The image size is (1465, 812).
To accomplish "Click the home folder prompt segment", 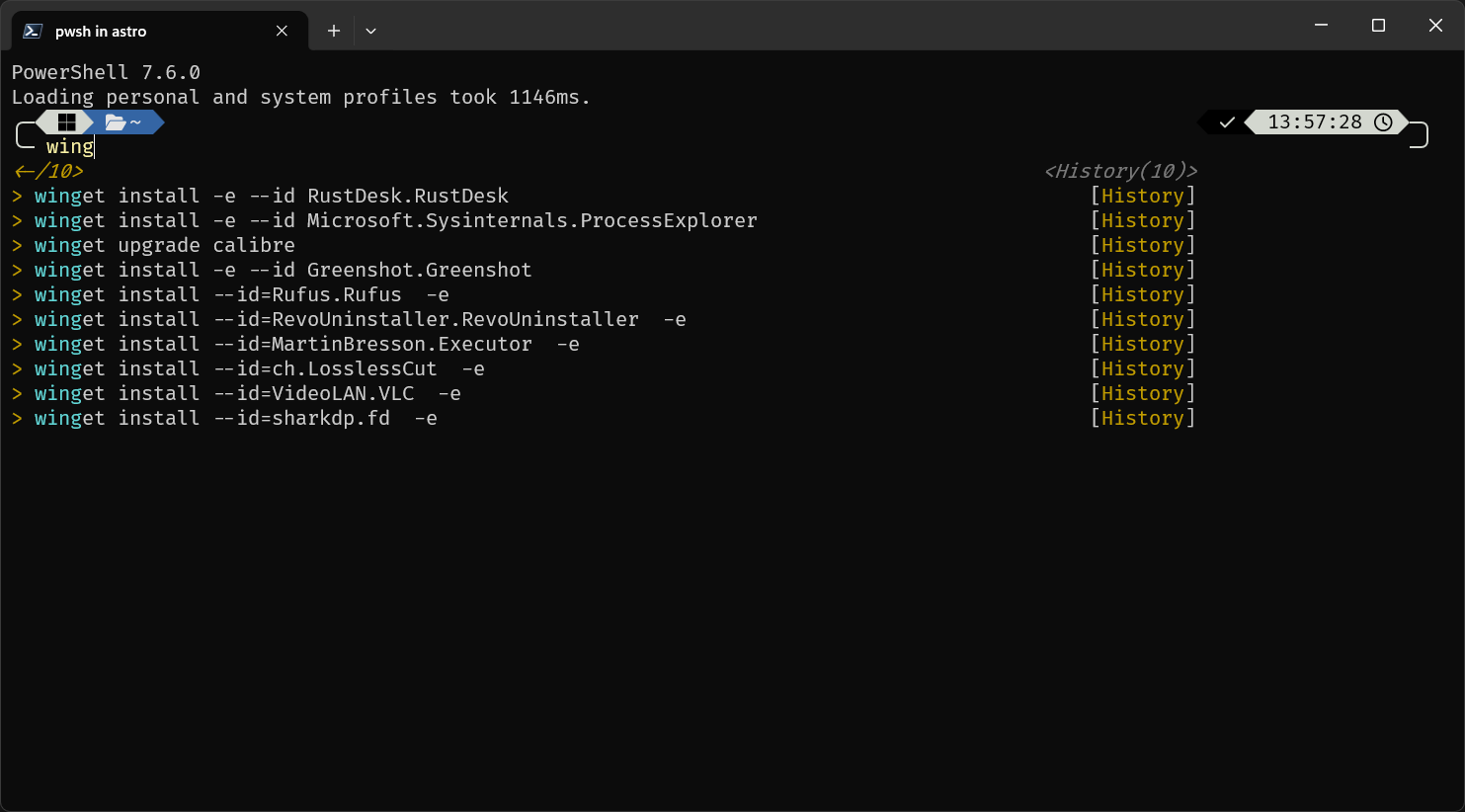I will 124,122.
